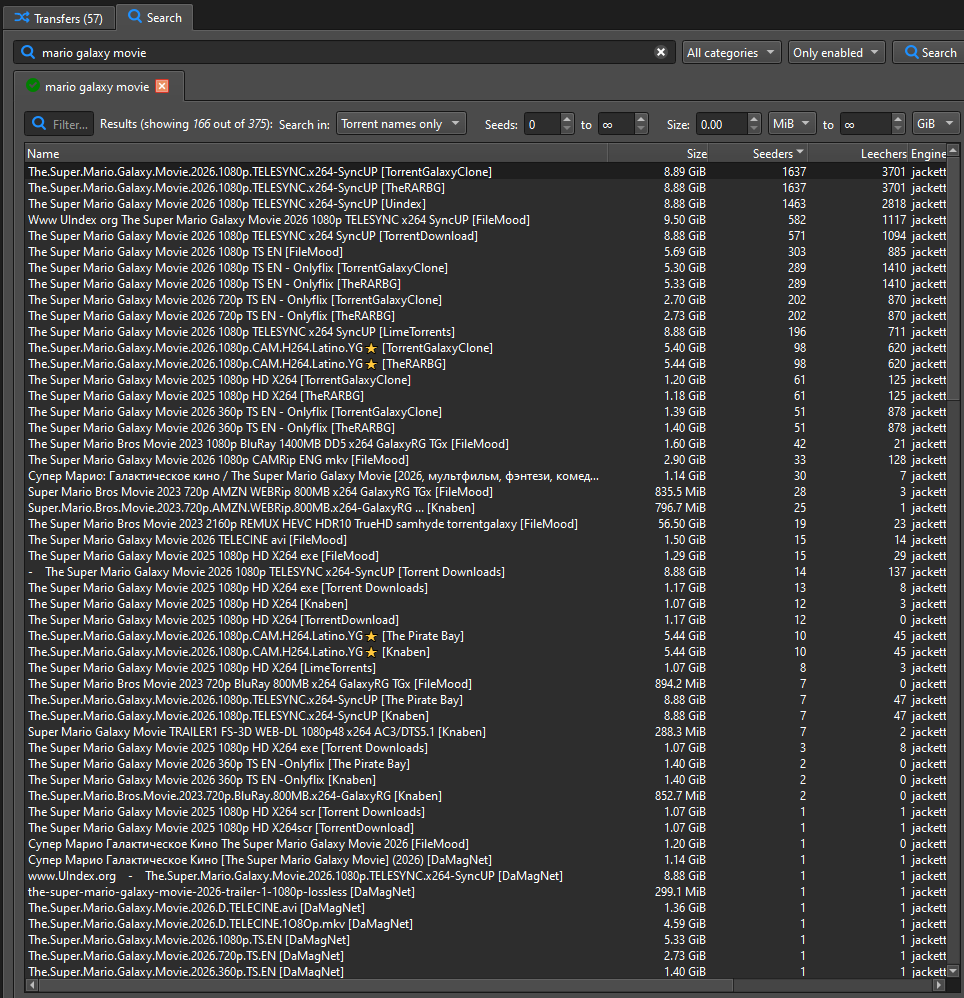Decrease the maximum Seeds value
Image resolution: width=964 pixels, height=998 pixels.
tap(641, 129)
